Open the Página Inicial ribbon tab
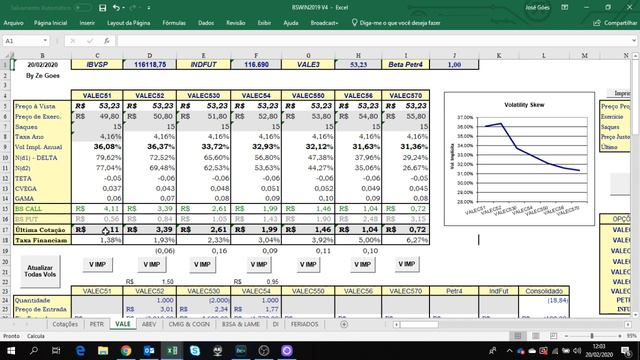640x360 pixels. click(x=50, y=23)
